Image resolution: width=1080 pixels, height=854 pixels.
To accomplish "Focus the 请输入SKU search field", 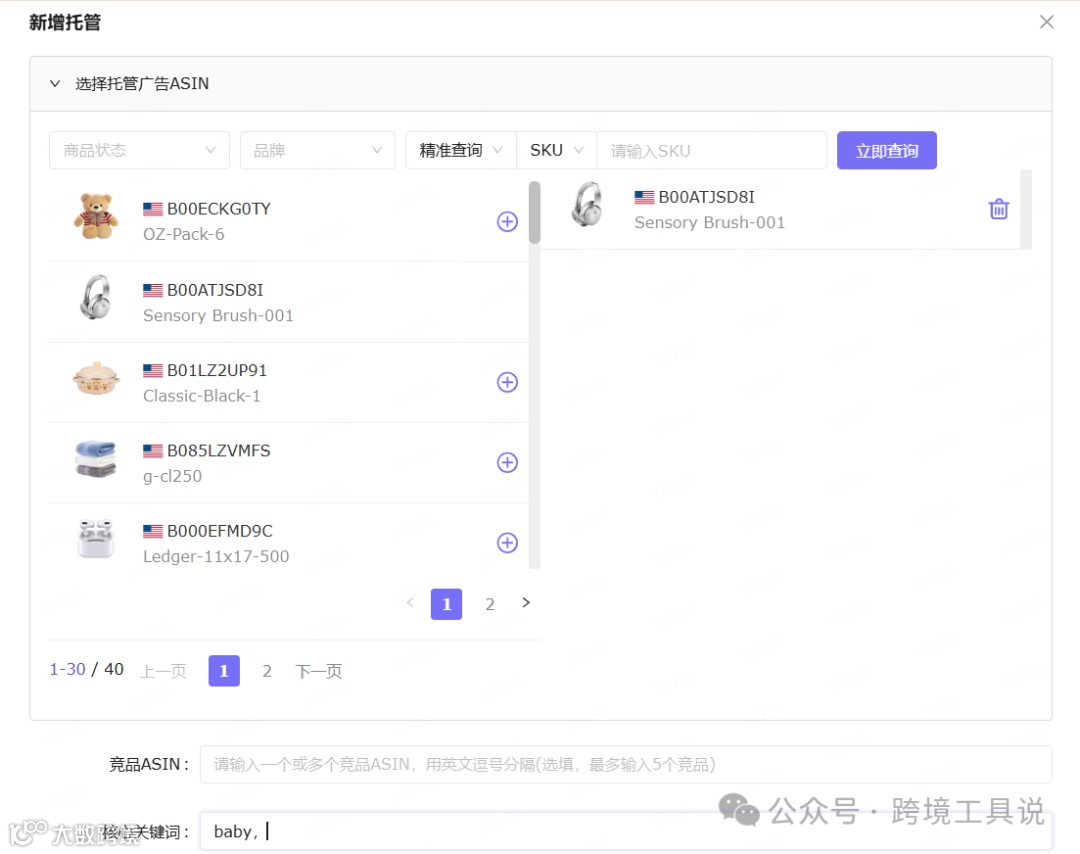I will point(712,150).
